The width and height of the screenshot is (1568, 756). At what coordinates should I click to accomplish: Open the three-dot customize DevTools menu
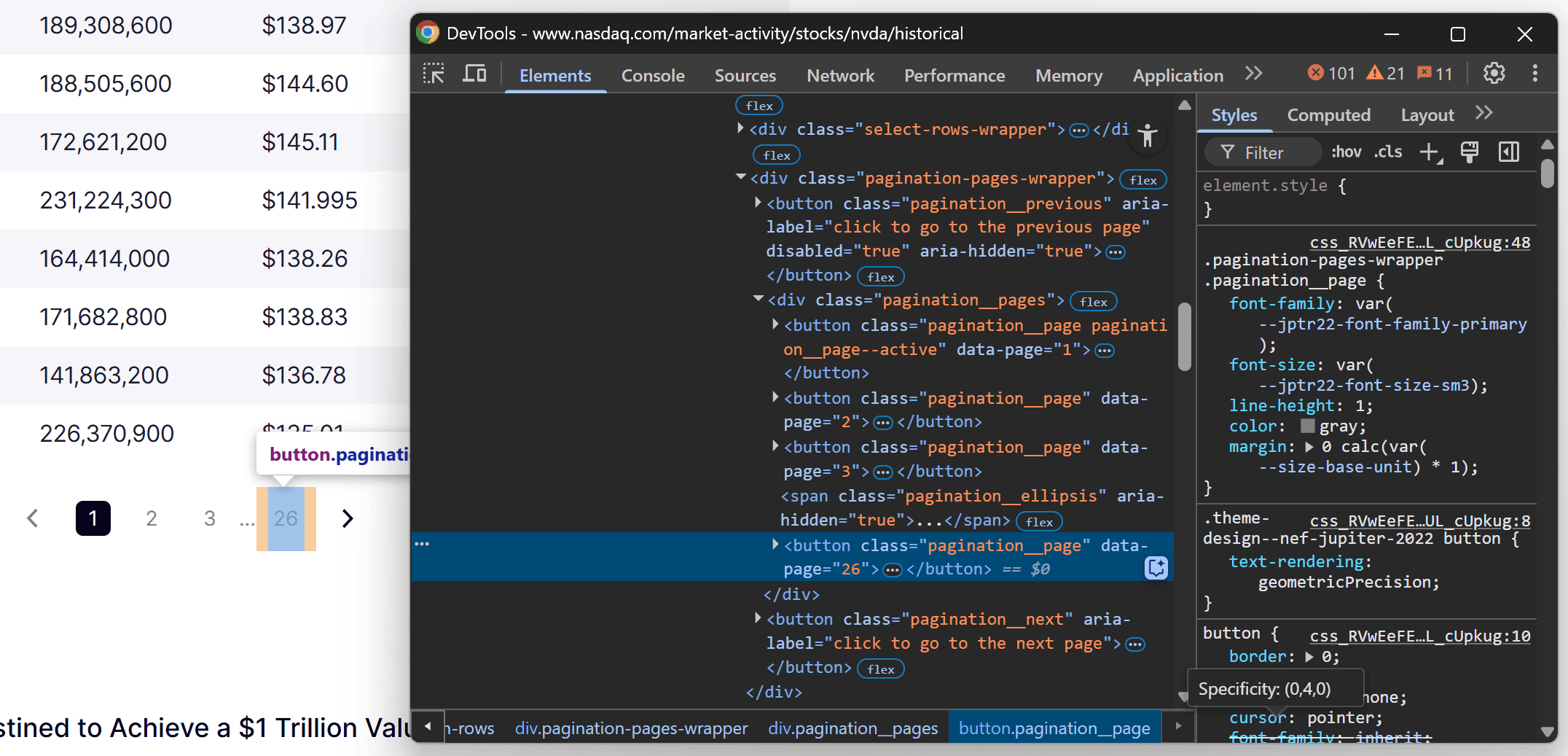click(1534, 74)
